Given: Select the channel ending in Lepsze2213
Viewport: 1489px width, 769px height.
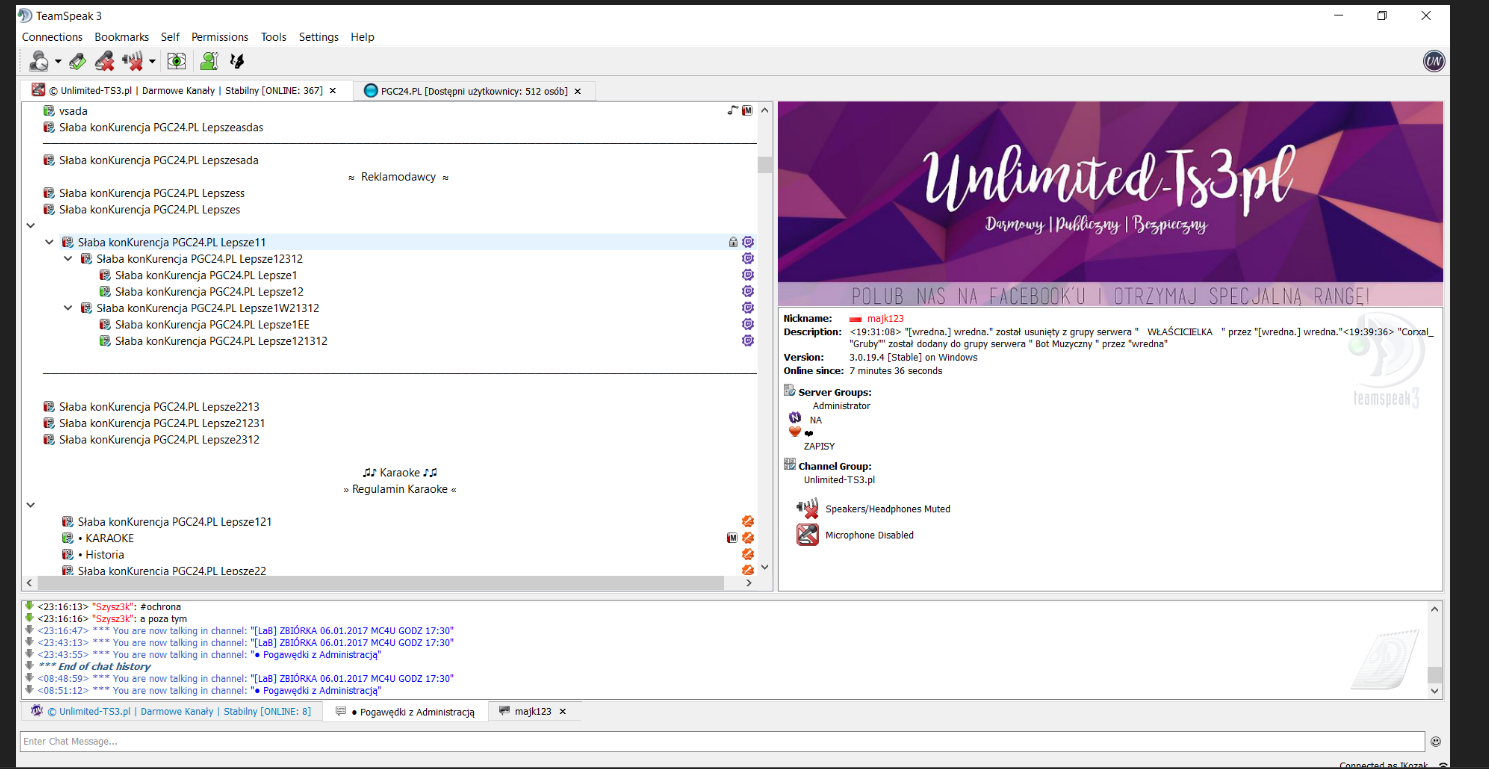Looking at the screenshot, I should pyautogui.click(x=159, y=407).
